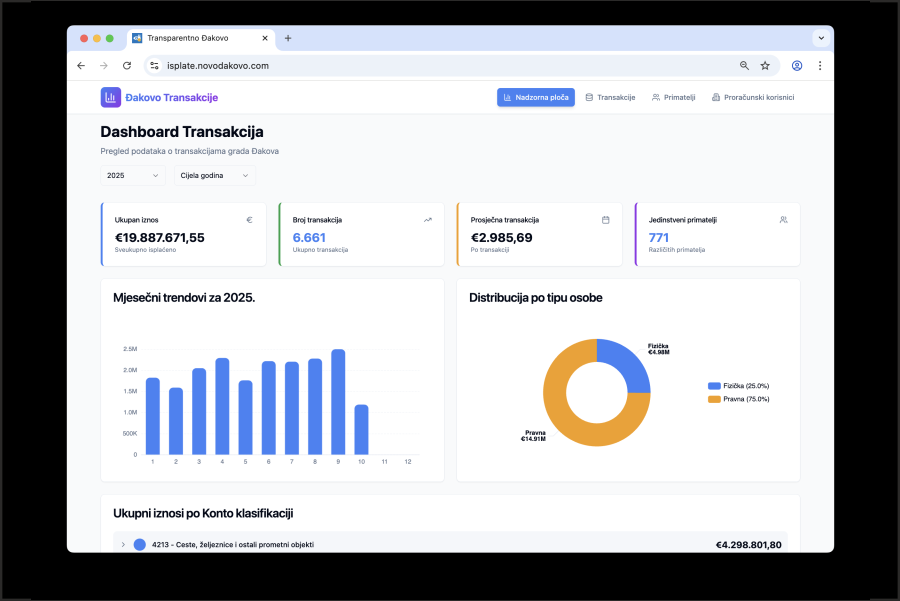
Task: Click the euro icon in Ukupan iznos card
Action: [250, 219]
